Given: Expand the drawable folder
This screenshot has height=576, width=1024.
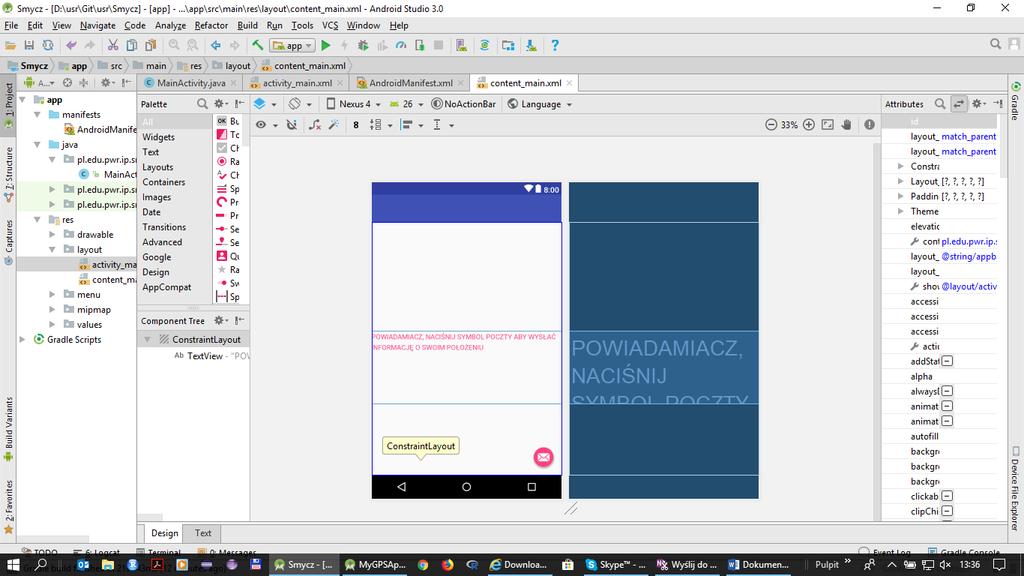Looking at the screenshot, I should pyautogui.click(x=52, y=234).
